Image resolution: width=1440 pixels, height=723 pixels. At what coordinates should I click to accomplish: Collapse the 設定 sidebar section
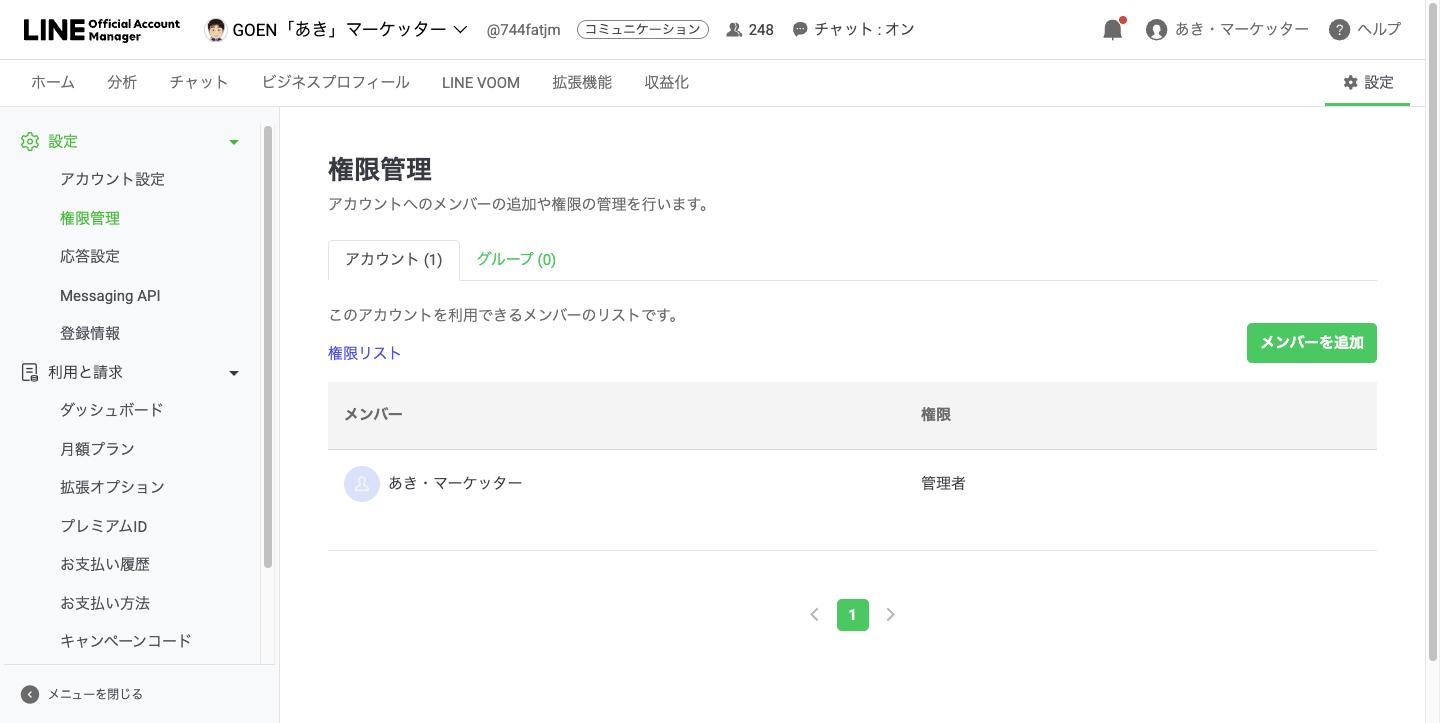coord(234,142)
